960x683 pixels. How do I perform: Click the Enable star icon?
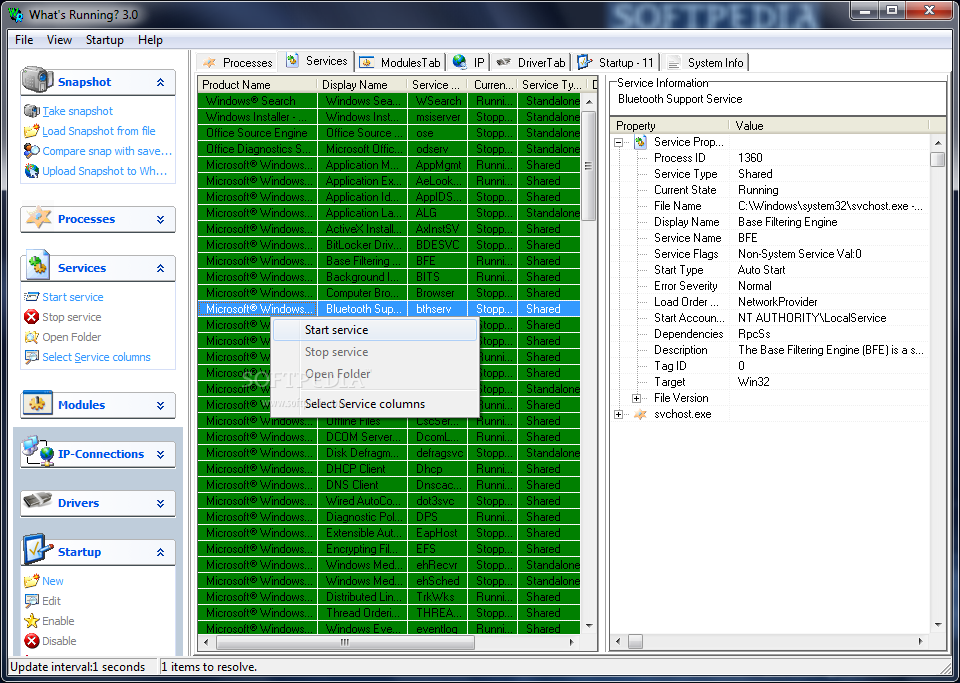[x=32, y=621]
